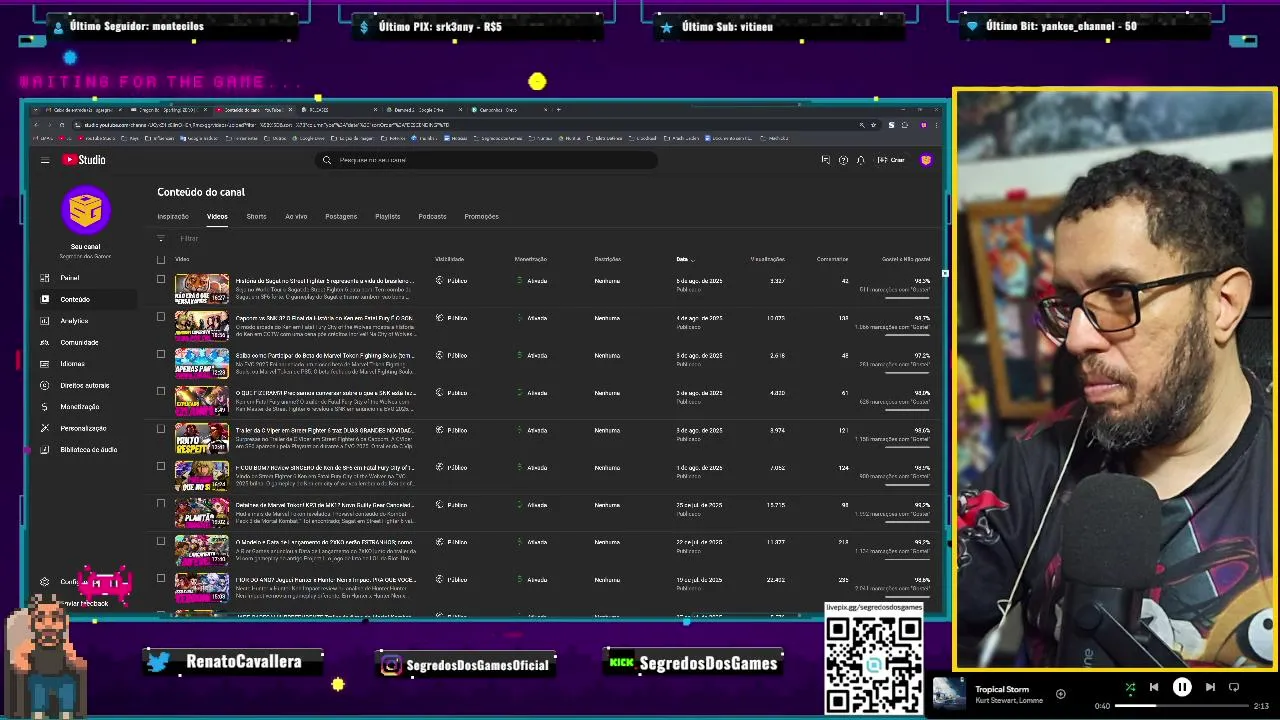Select the Trailer da C.Viper video checkbox
Image resolution: width=1280 pixels, height=720 pixels.
[161, 429]
